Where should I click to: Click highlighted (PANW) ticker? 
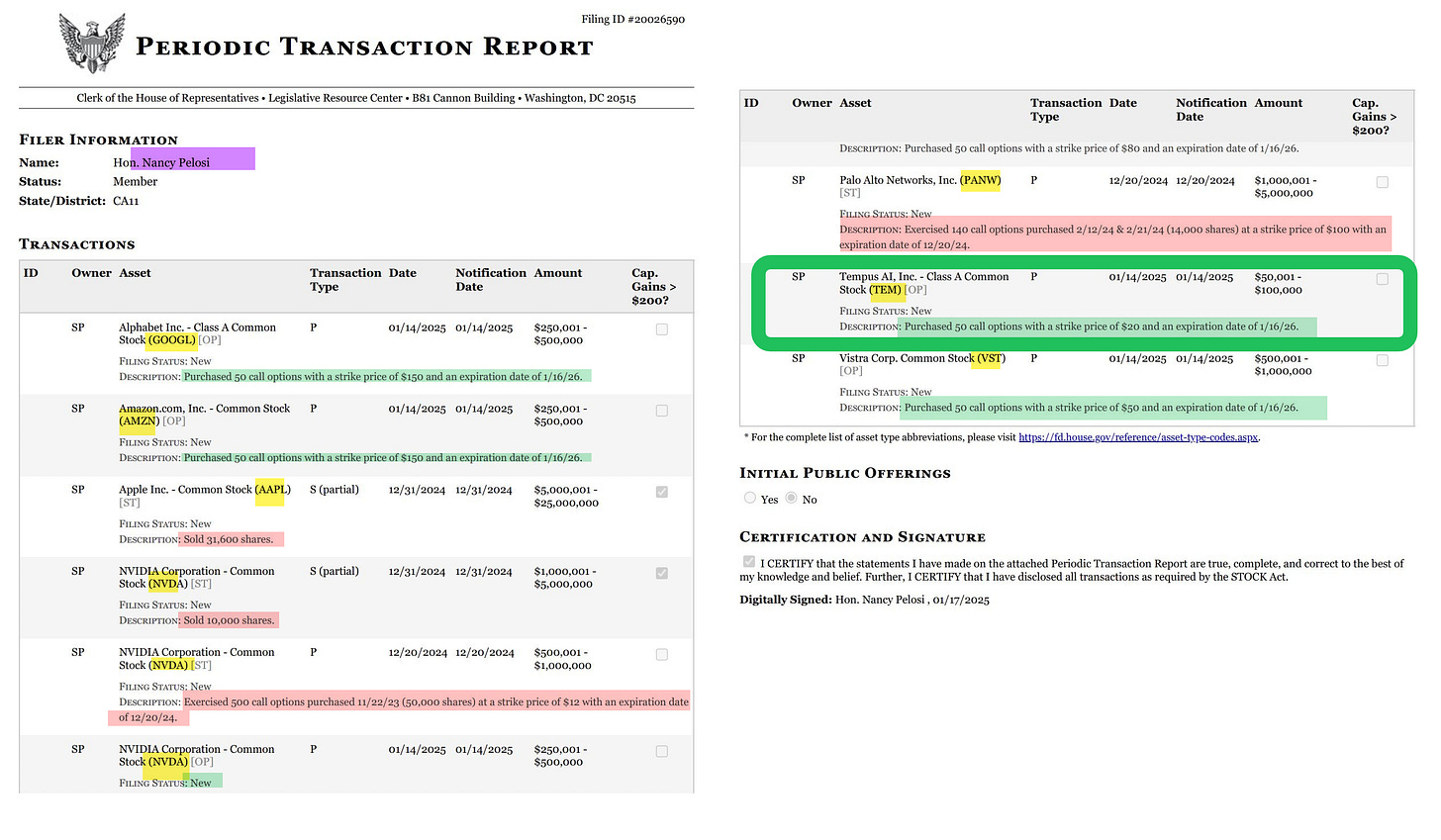point(981,180)
